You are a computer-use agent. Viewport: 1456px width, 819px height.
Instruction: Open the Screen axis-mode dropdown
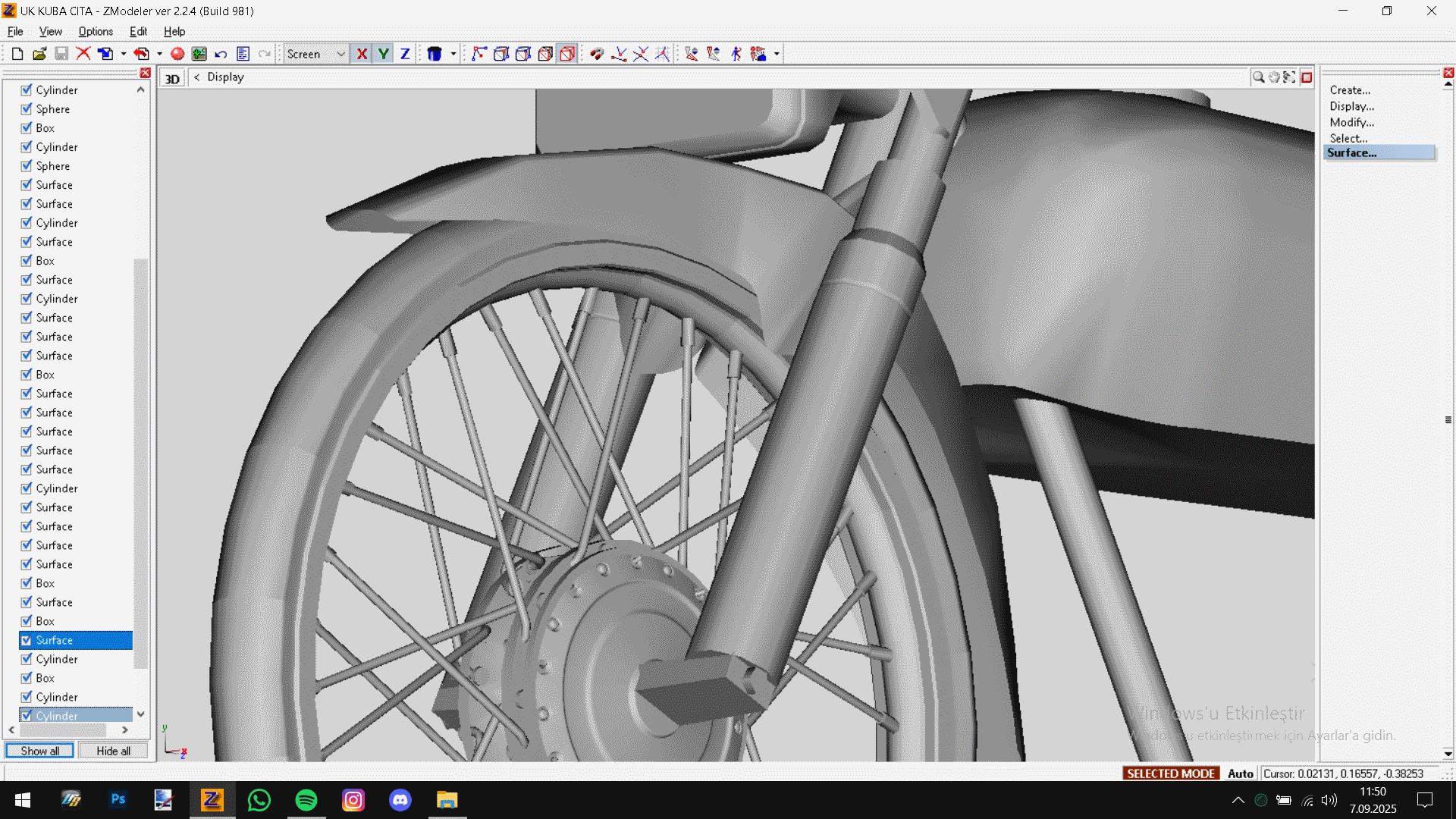(x=340, y=54)
